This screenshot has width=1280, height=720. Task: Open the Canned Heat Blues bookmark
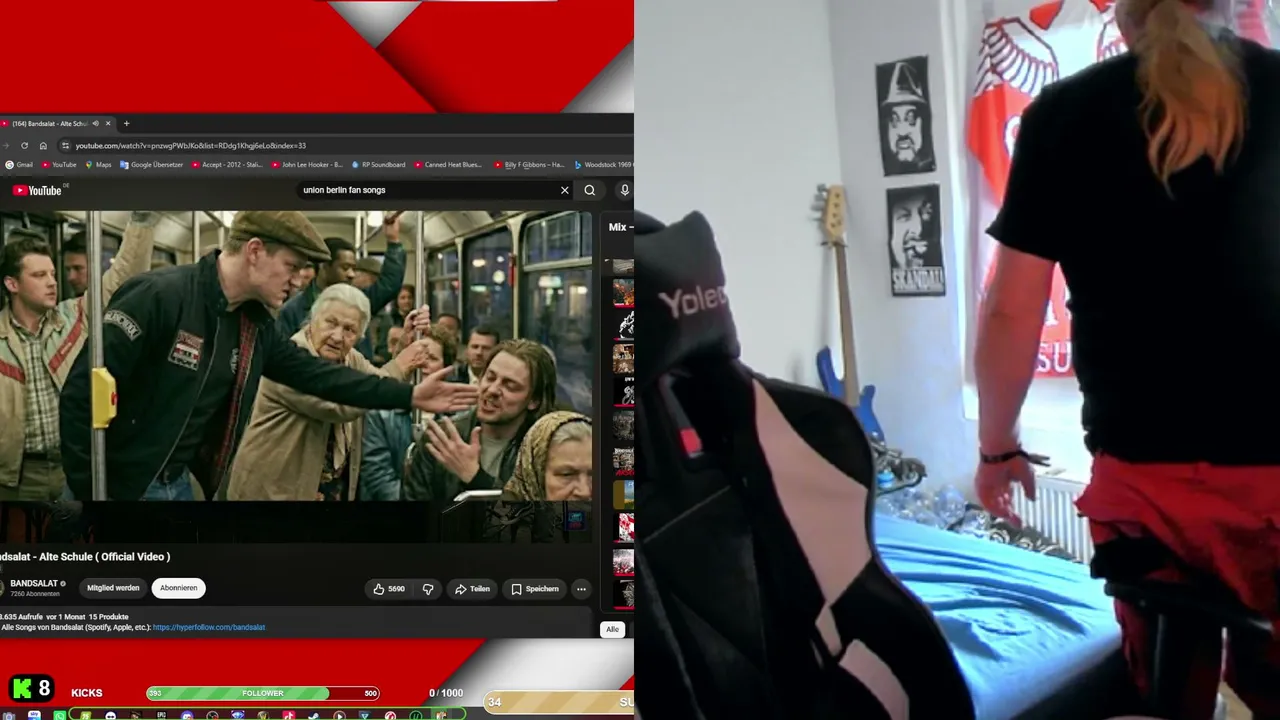(448, 165)
